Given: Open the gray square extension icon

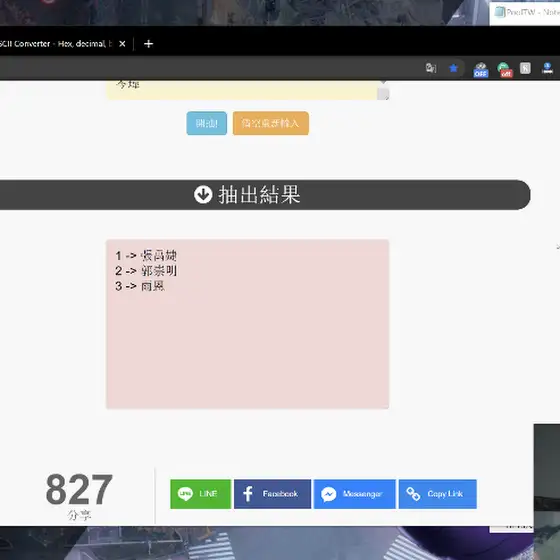Looking at the screenshot, I should click(525, 68).
